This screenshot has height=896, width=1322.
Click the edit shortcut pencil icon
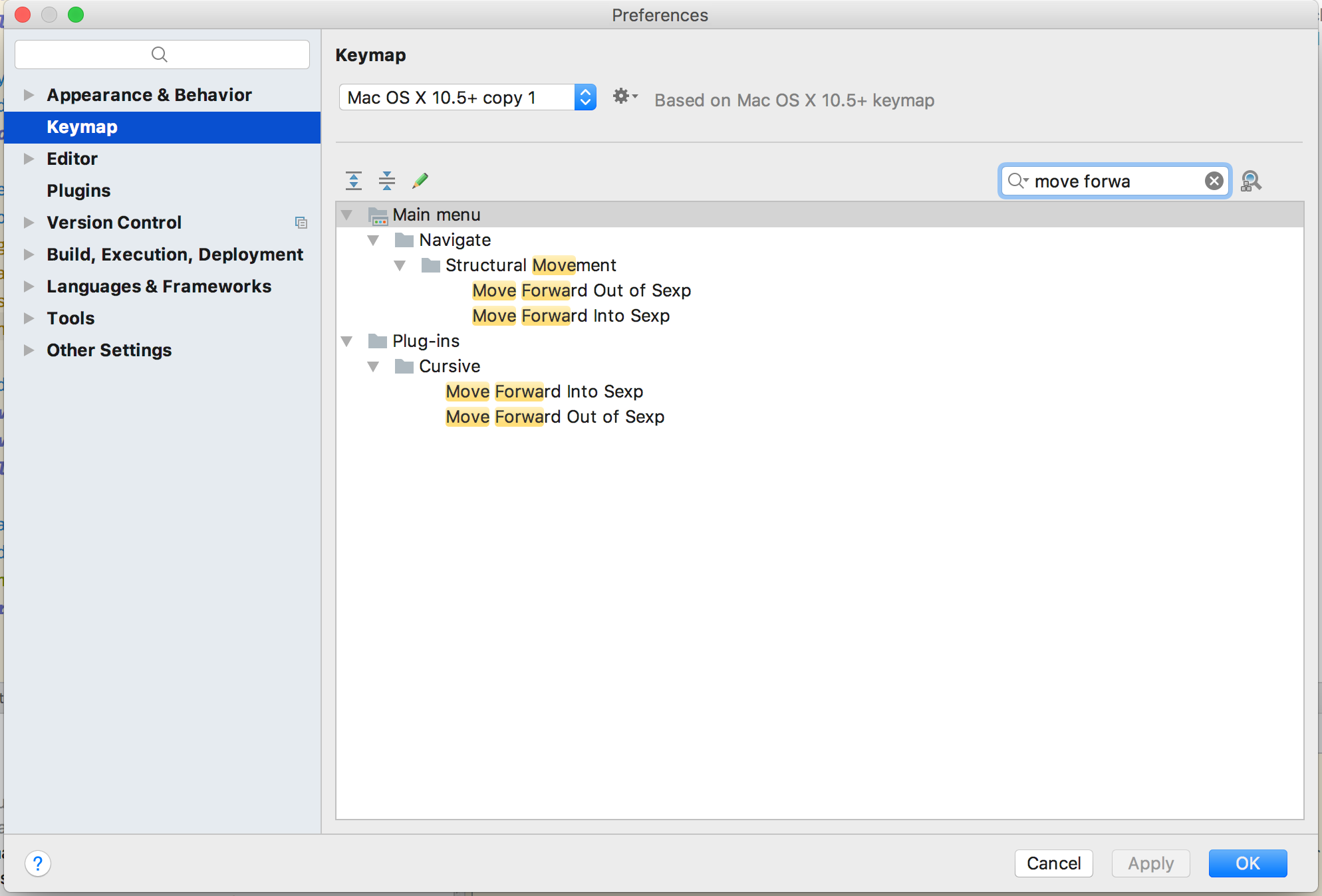(420, 180)
